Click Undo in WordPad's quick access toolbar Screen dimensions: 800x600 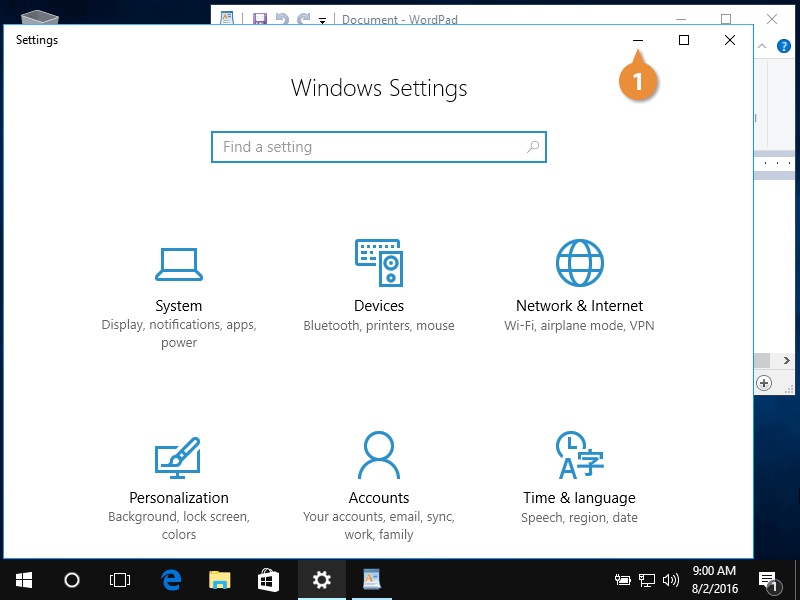pyautogui.click(x=281, y=19)
